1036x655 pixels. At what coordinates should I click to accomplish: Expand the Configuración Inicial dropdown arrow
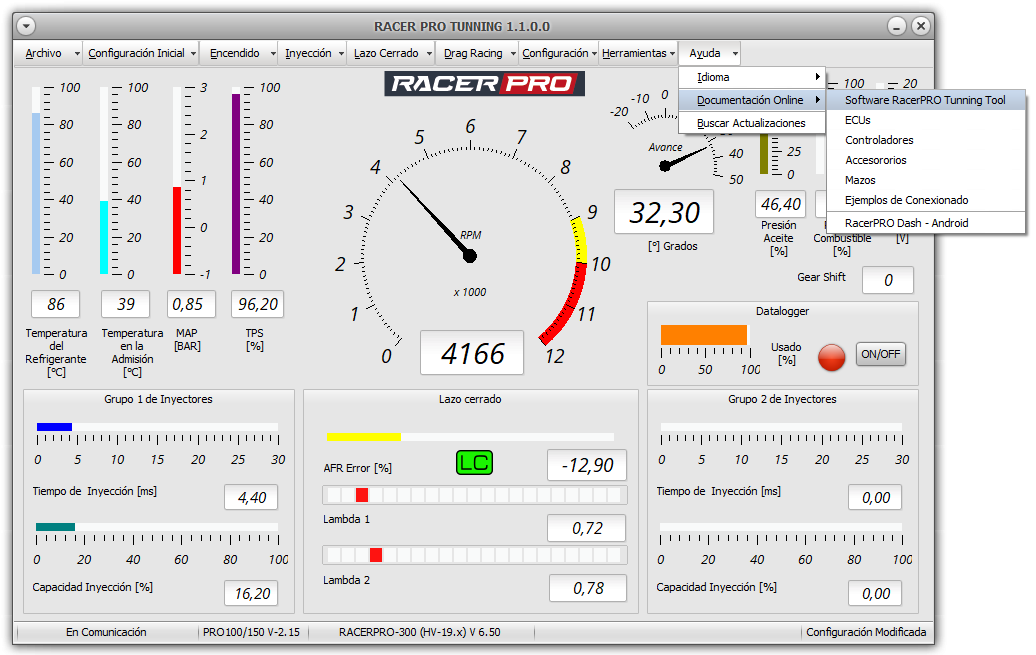[194, 54]
